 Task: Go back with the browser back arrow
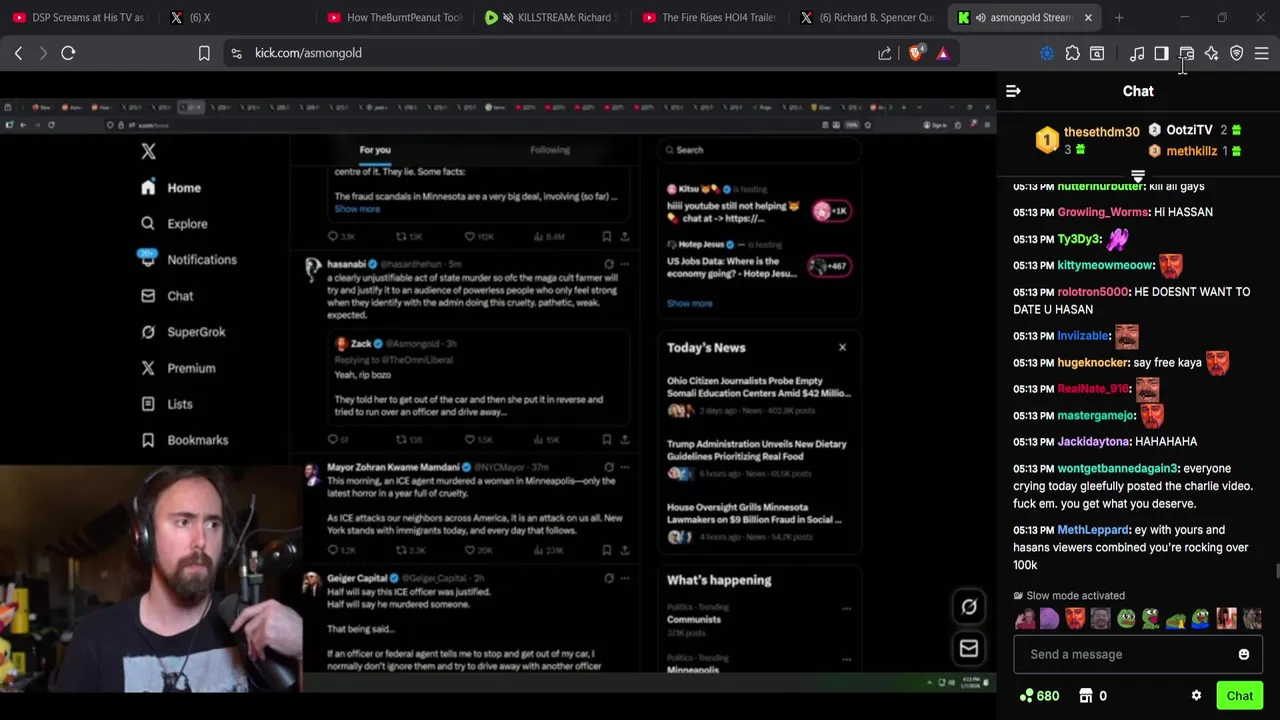click(x=18, y=53)
